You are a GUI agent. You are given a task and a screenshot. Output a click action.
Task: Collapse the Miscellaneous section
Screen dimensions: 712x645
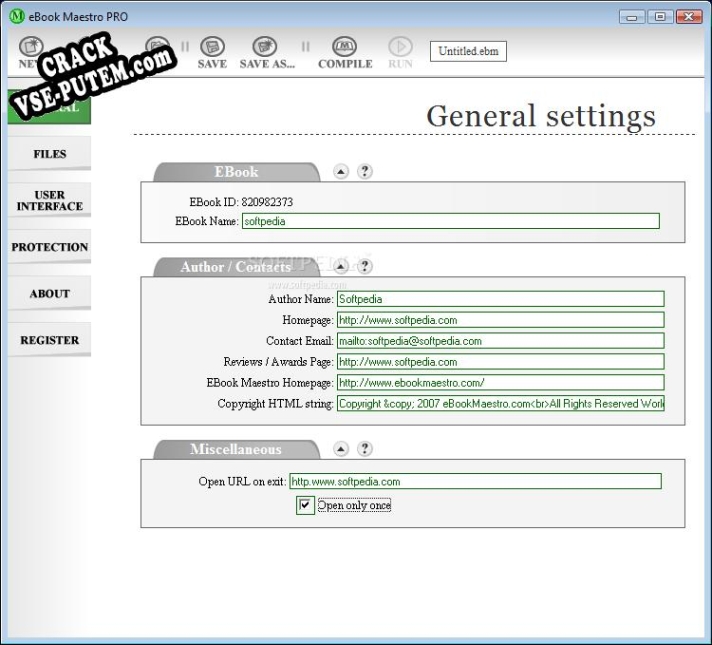[341, 449]
